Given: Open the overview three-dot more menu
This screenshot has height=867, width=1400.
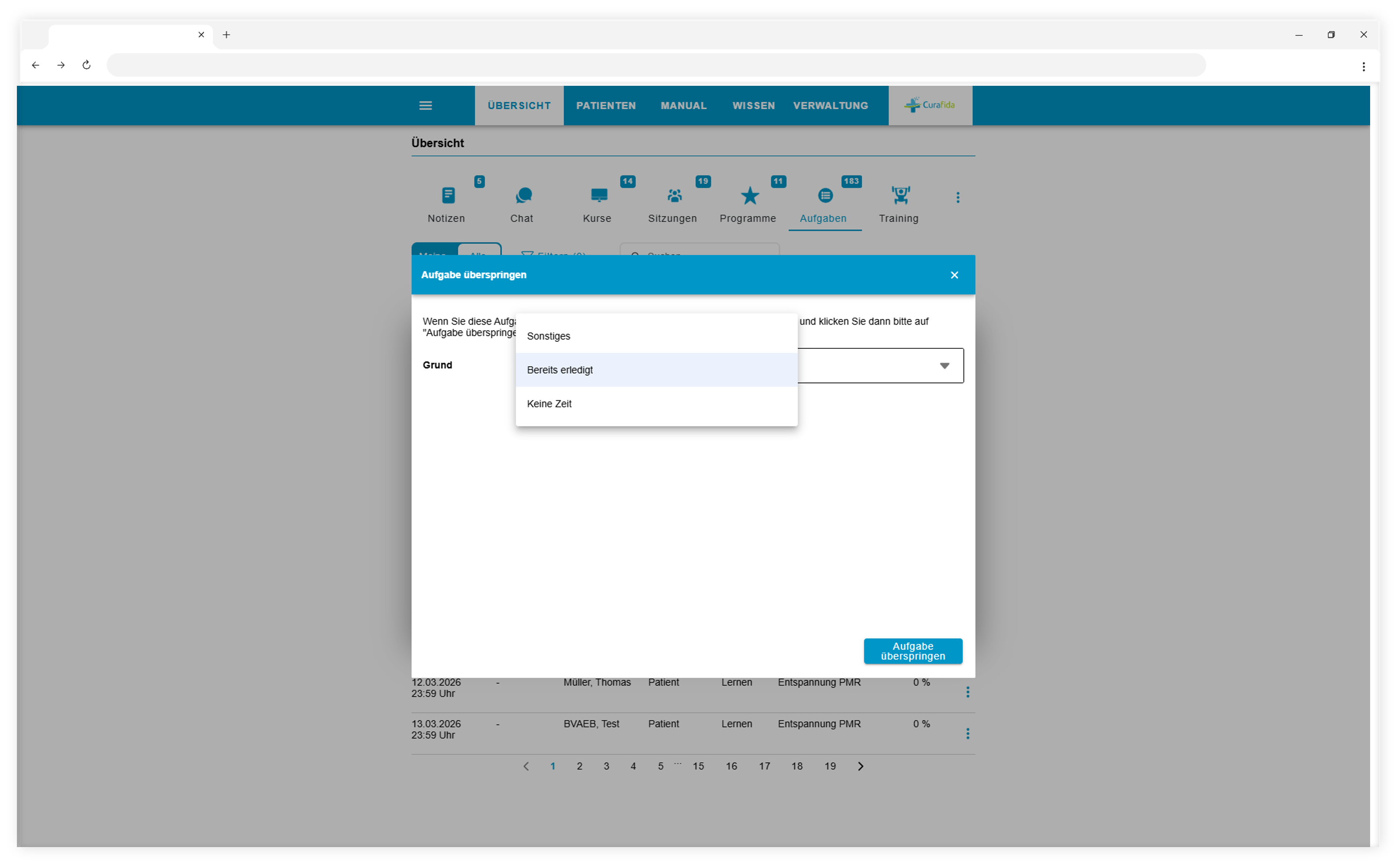Looking at the screenshot, I should coord(957,197).
